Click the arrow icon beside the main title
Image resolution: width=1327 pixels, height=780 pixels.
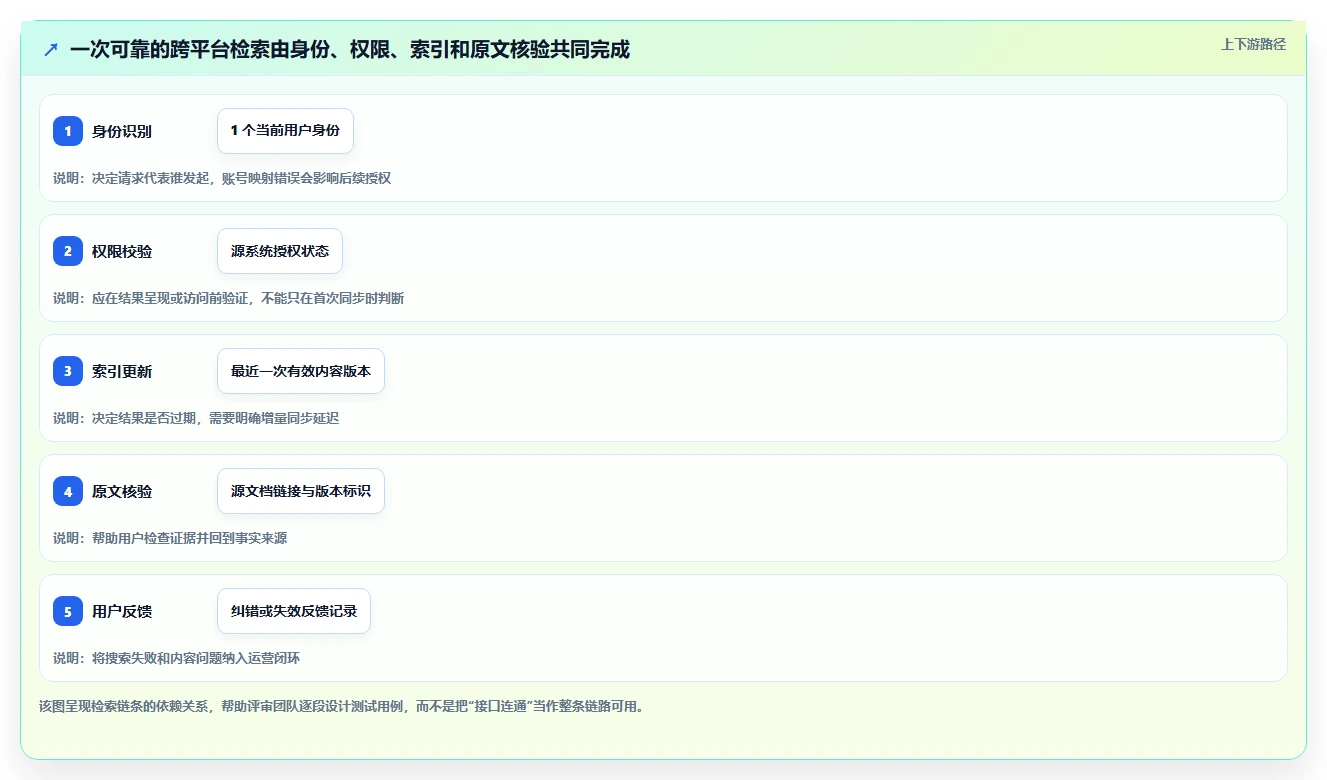point(51,50)
